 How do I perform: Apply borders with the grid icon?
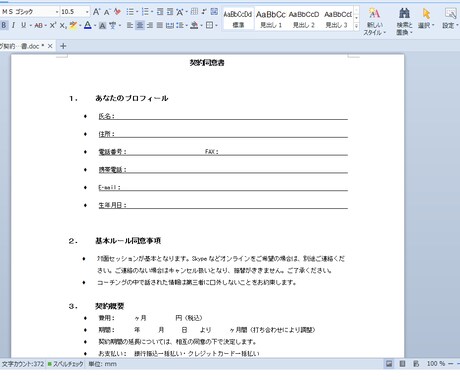(210, 25)
